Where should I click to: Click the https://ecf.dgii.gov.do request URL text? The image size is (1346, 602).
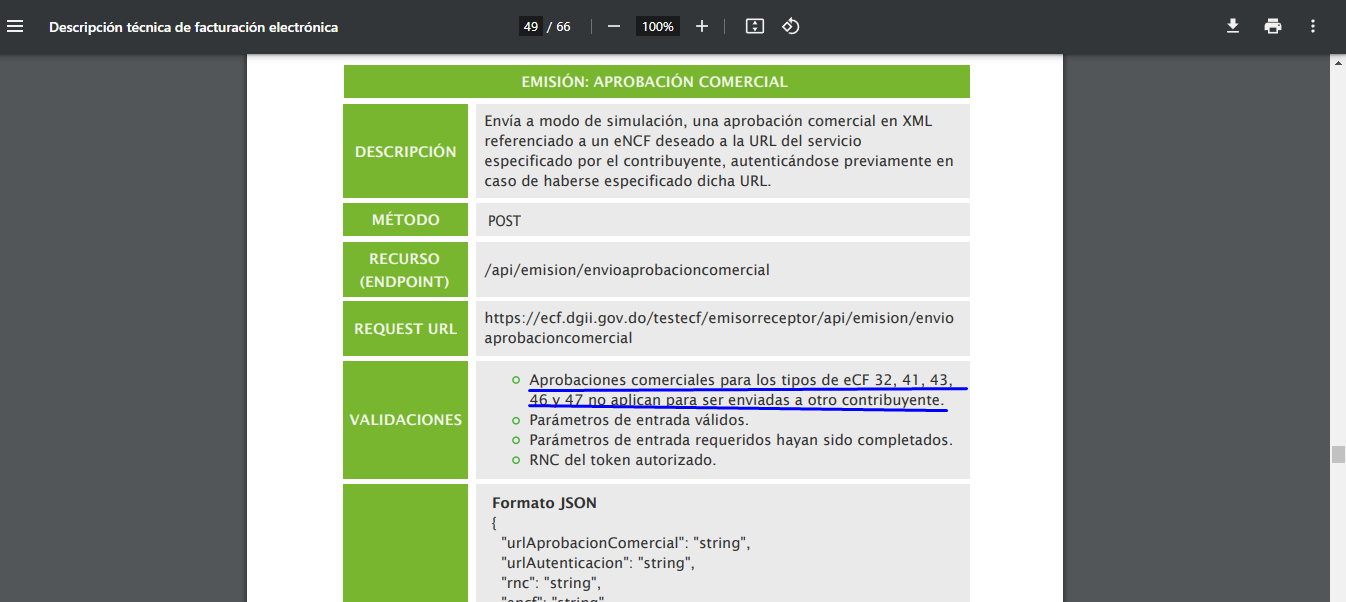(x=719, y=328)
